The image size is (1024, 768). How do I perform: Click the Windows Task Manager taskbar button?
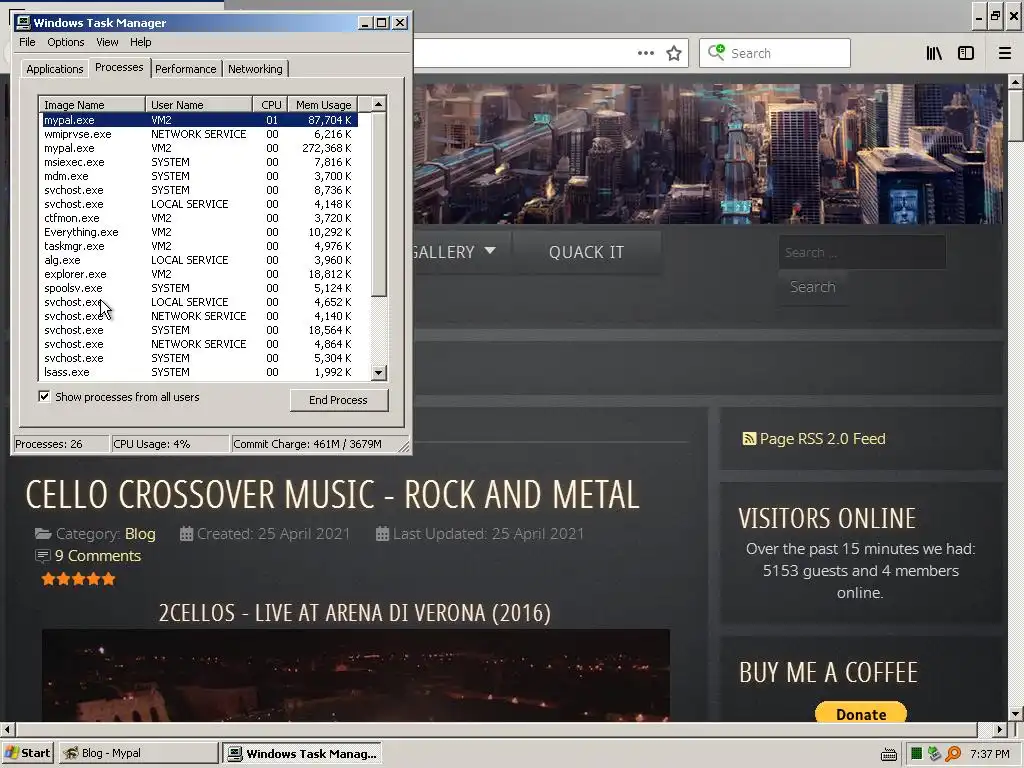pos(302,753)
